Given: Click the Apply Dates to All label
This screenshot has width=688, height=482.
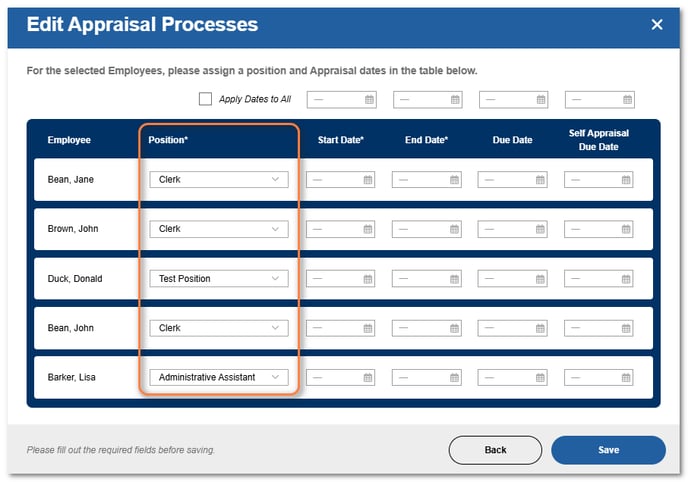Looking at the screenshot, I should (255, 99).
